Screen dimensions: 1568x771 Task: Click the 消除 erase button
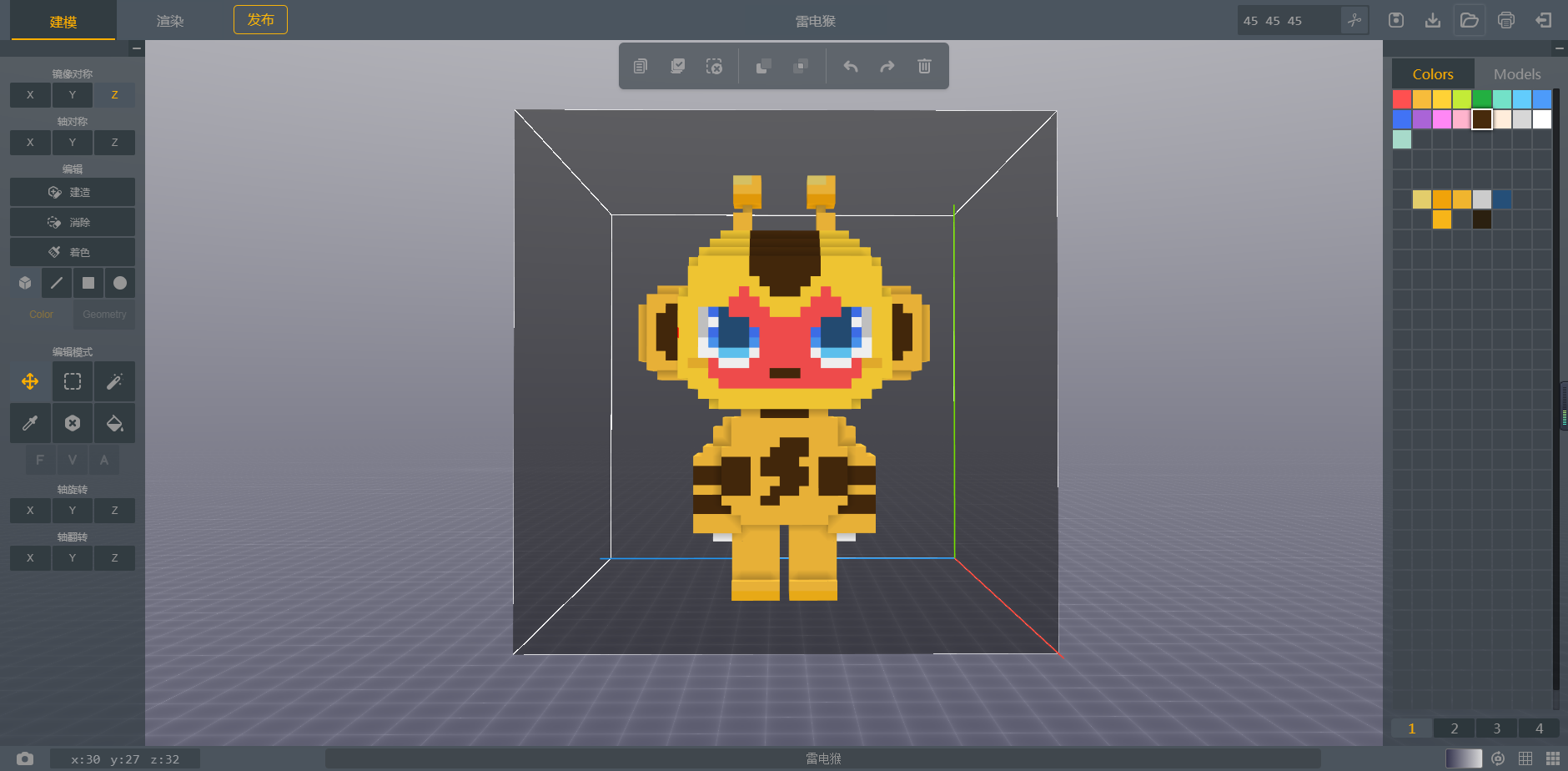(x=73, y=222)
